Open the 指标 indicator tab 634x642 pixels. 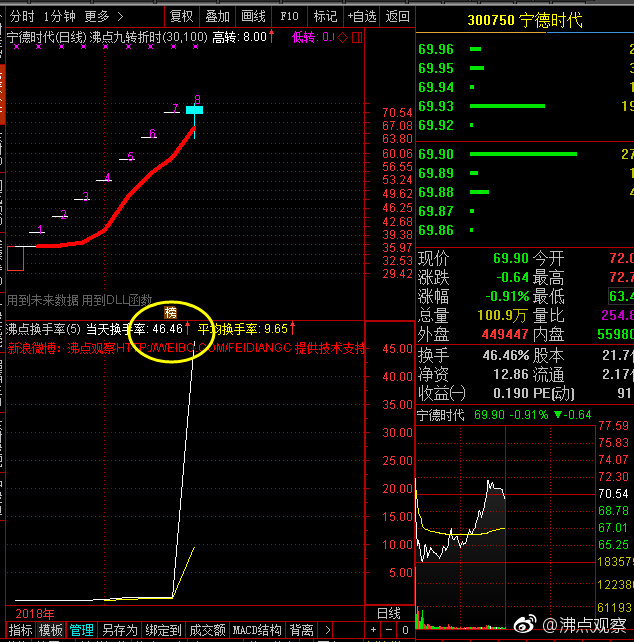point(20,630)
